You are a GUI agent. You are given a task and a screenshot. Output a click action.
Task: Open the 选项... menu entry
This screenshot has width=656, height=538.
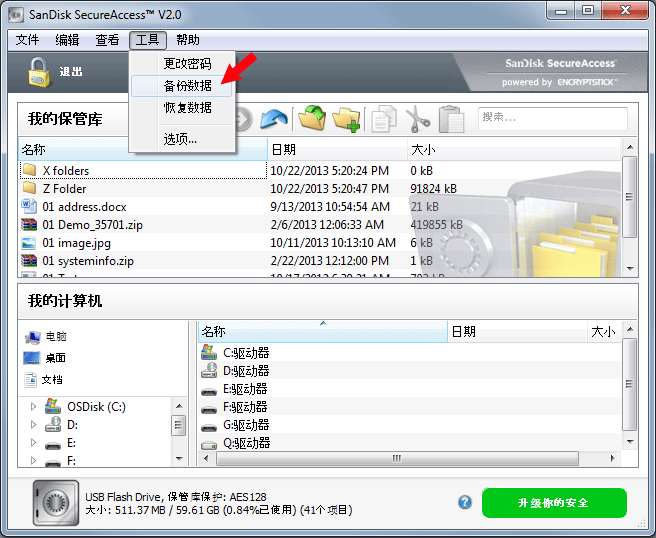coord(180,139)
